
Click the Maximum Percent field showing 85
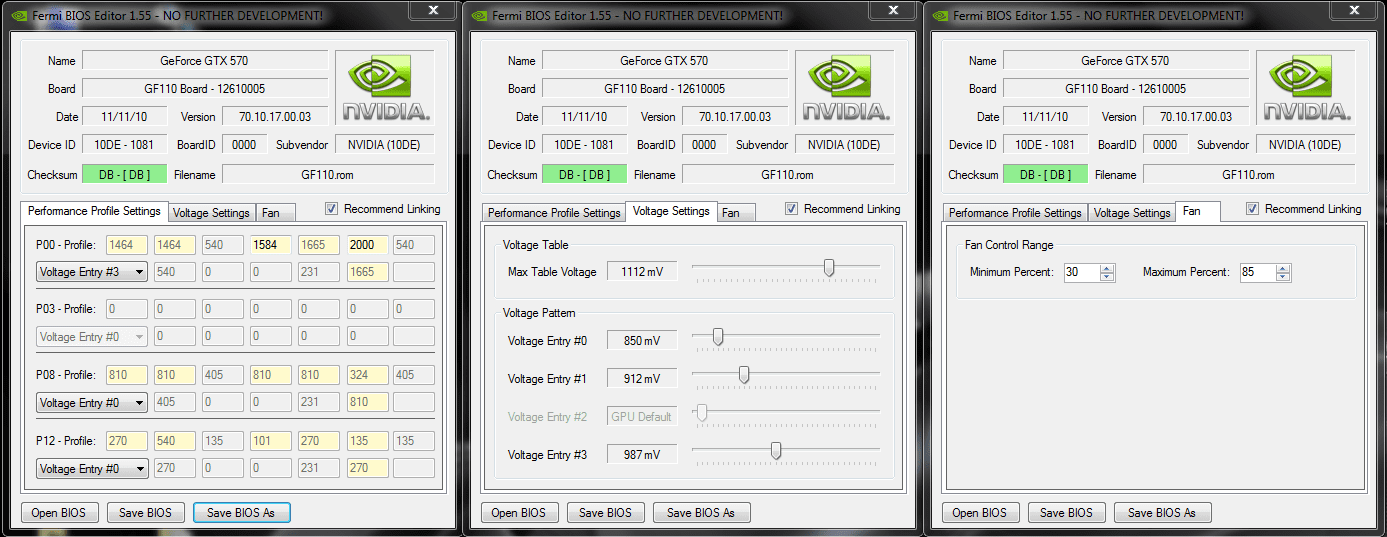pyautogui.click(x=1259, y=272)
